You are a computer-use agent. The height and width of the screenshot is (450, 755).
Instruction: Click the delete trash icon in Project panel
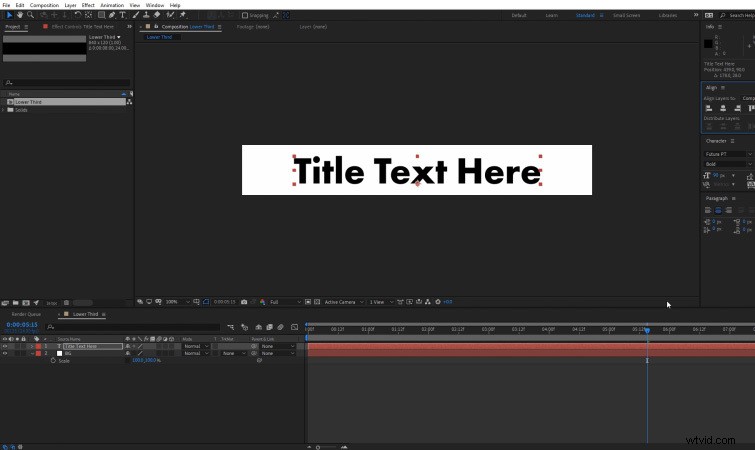click(x=66, y=303)
